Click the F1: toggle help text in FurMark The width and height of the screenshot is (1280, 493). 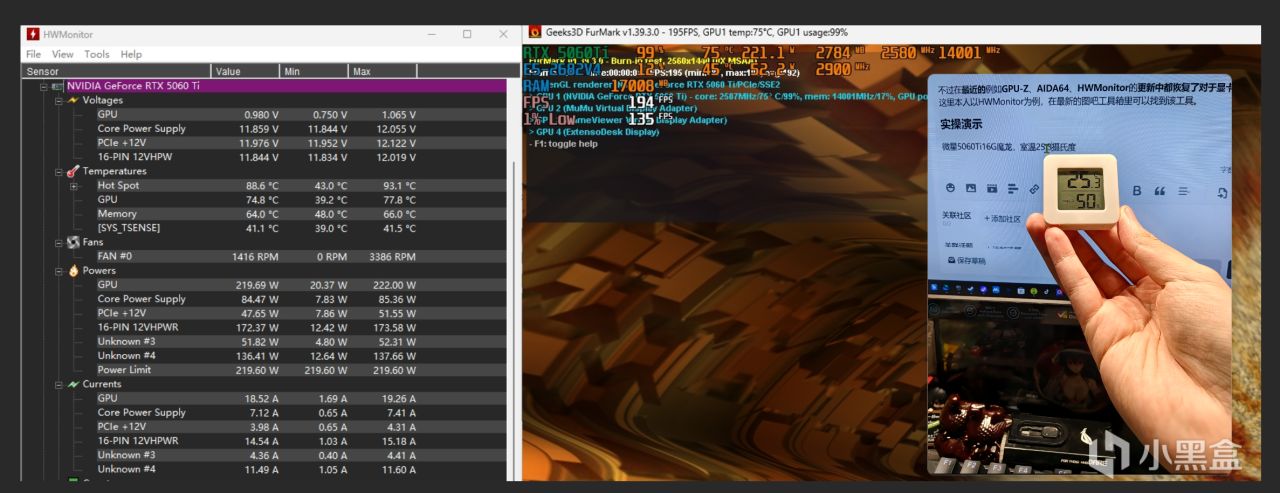563,144
